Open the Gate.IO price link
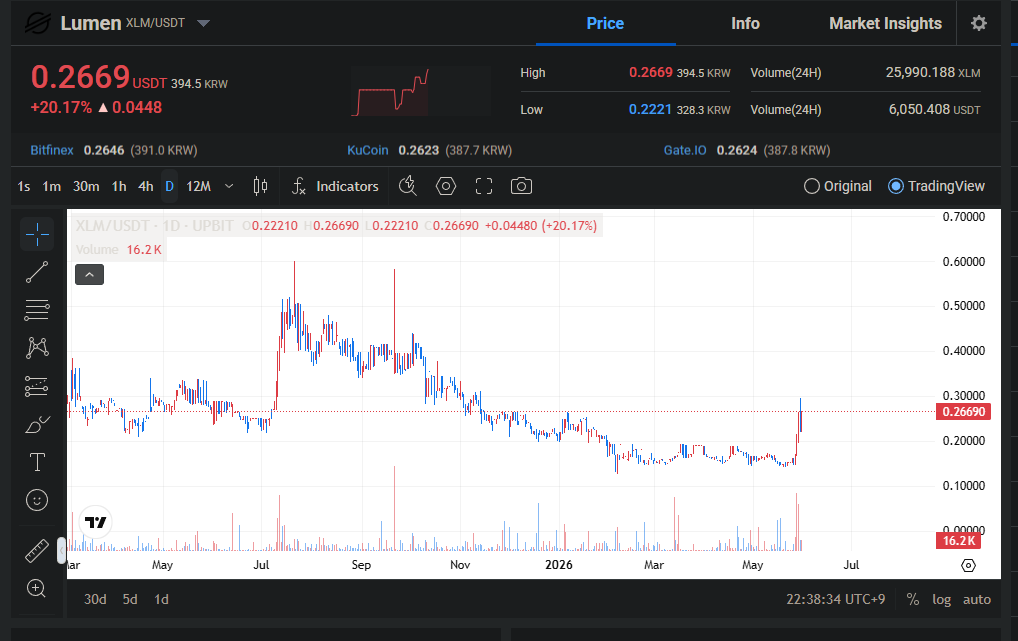Image resolution: width=1018 pixels, height=641 pixels. click(685, 150)
